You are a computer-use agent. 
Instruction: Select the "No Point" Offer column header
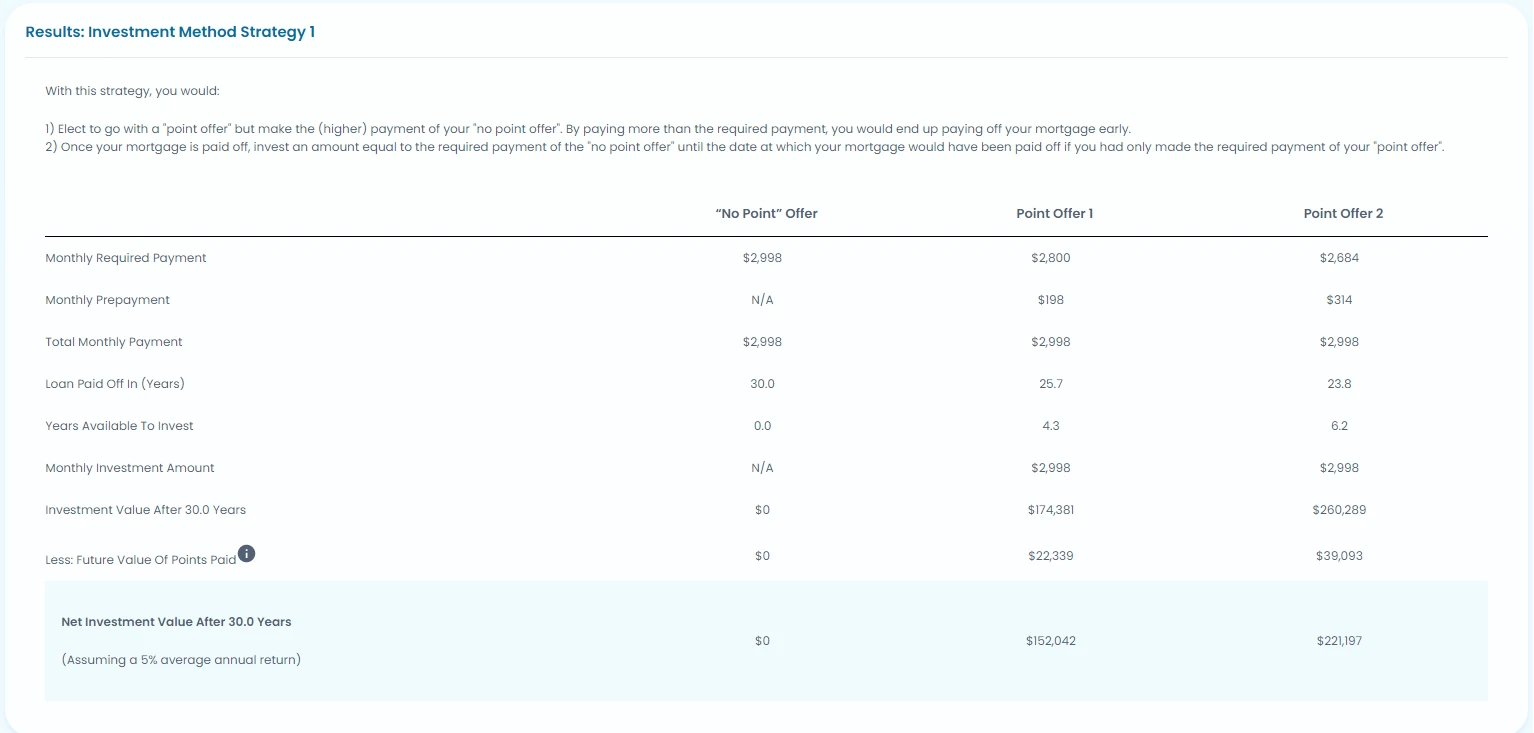(766, 213)
